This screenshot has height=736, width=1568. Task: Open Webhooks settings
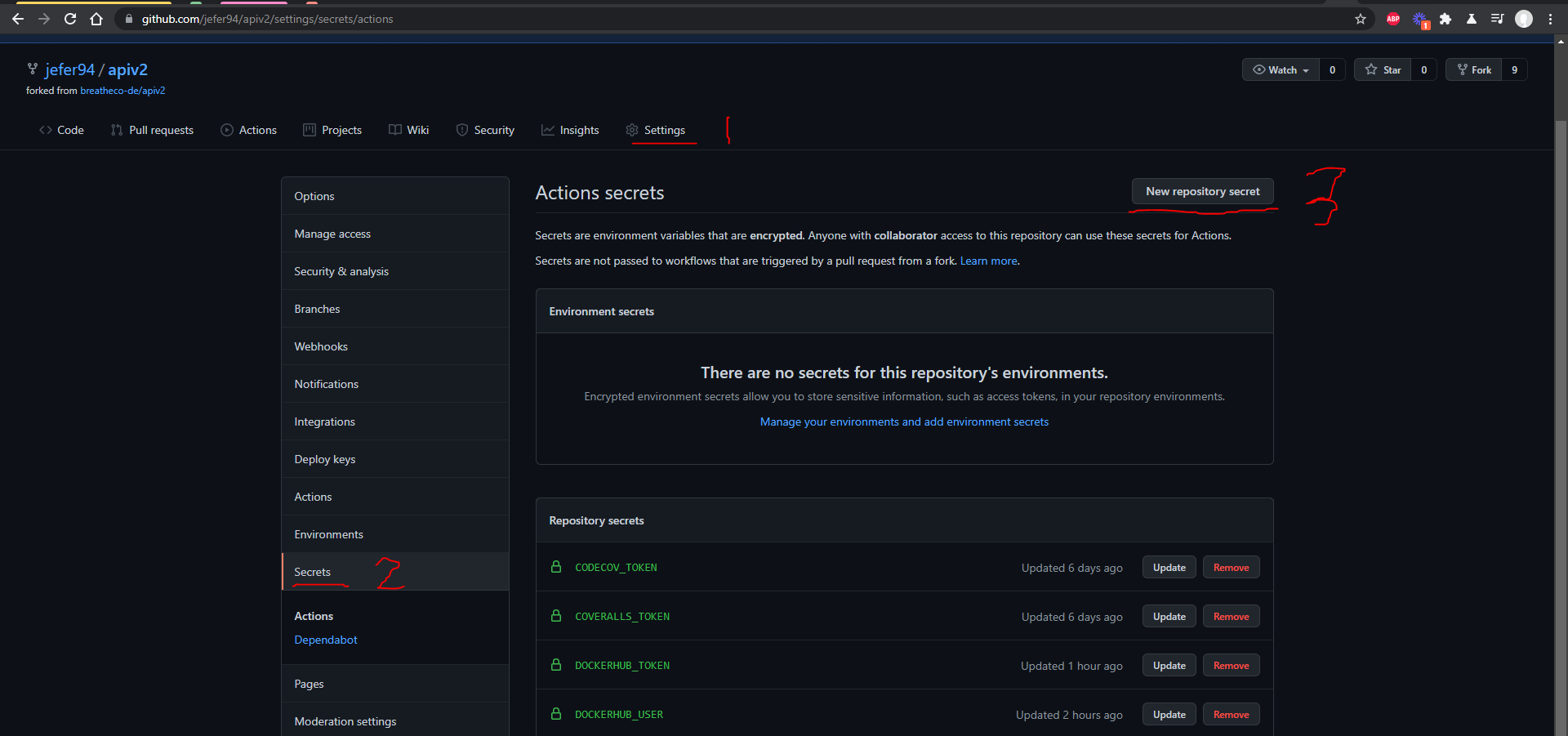click(x=395, y=346)
